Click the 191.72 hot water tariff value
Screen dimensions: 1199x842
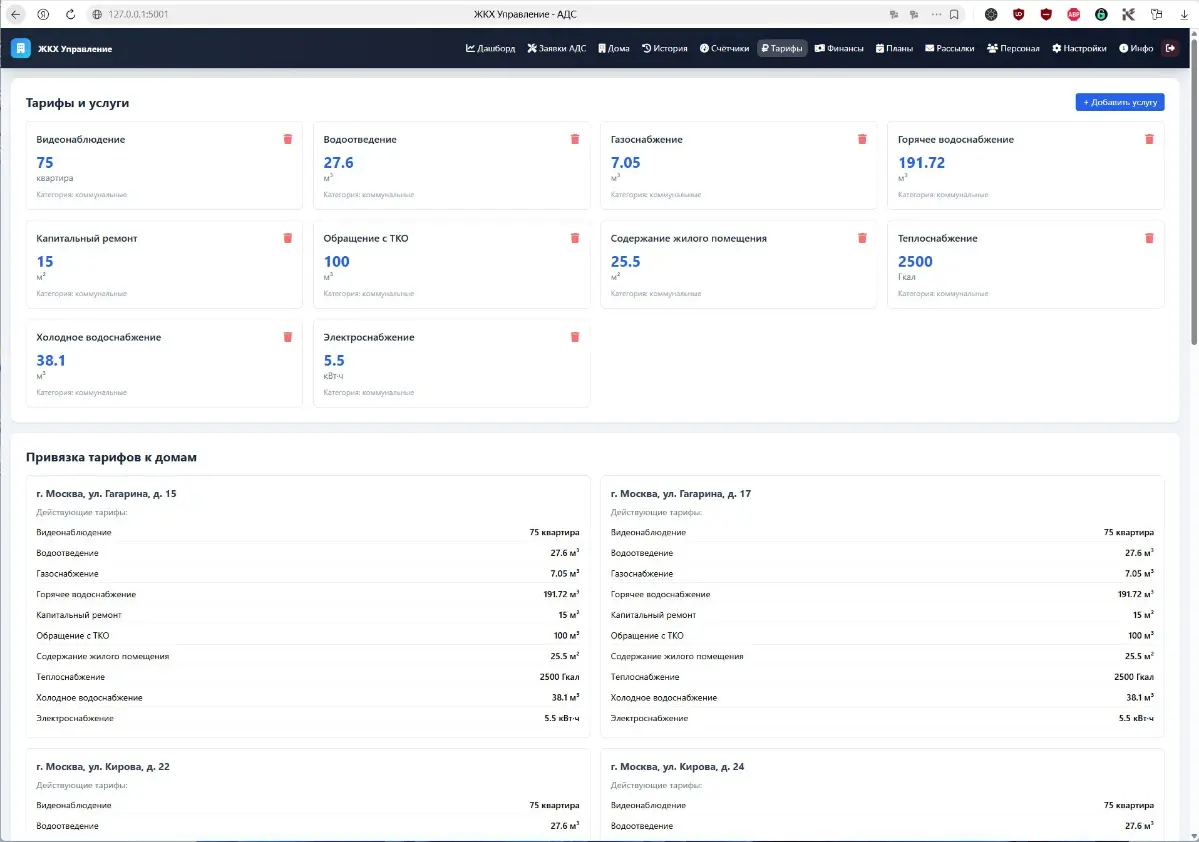921,162
